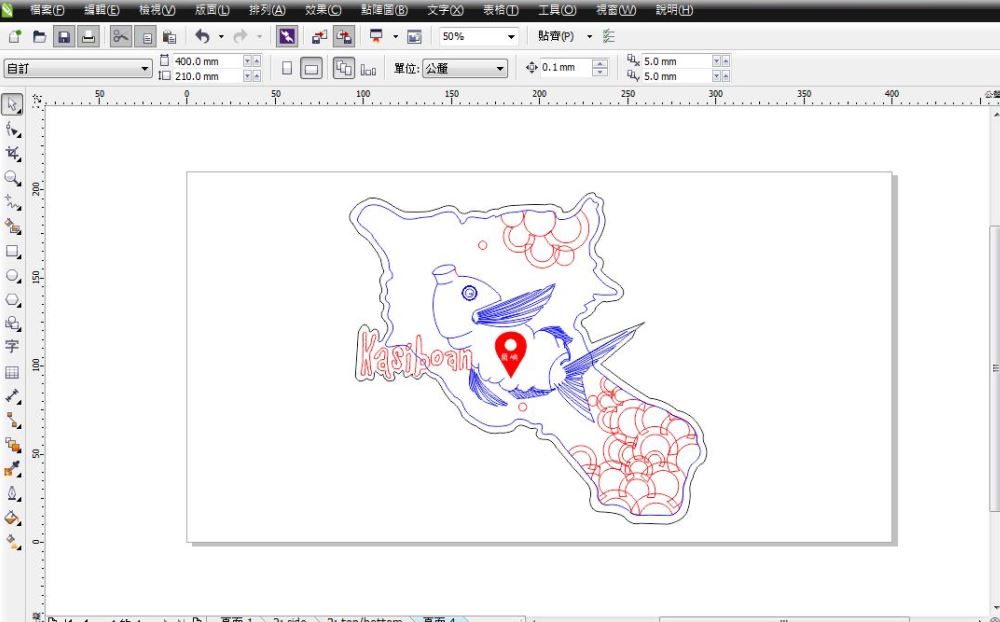Open the 點陣圖(B) menu
The width and height of the screenshot is (1000, 622).
pyautogui.click(x=384, y=10)
